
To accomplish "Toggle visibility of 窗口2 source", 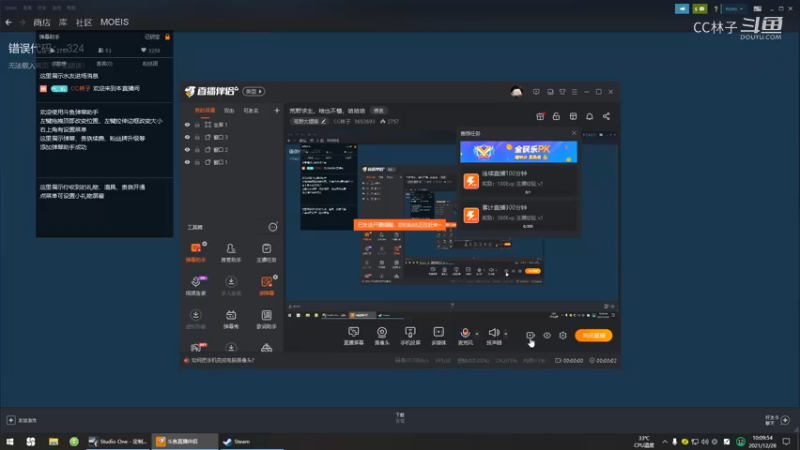I will point(187,149).
